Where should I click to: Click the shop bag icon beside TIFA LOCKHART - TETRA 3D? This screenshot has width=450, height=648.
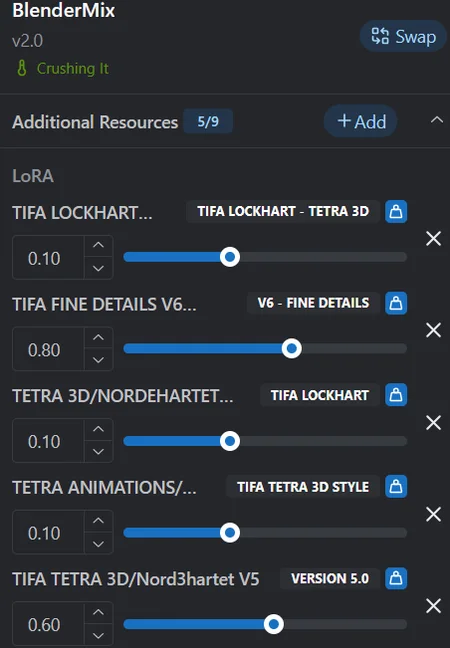[396, 212]
